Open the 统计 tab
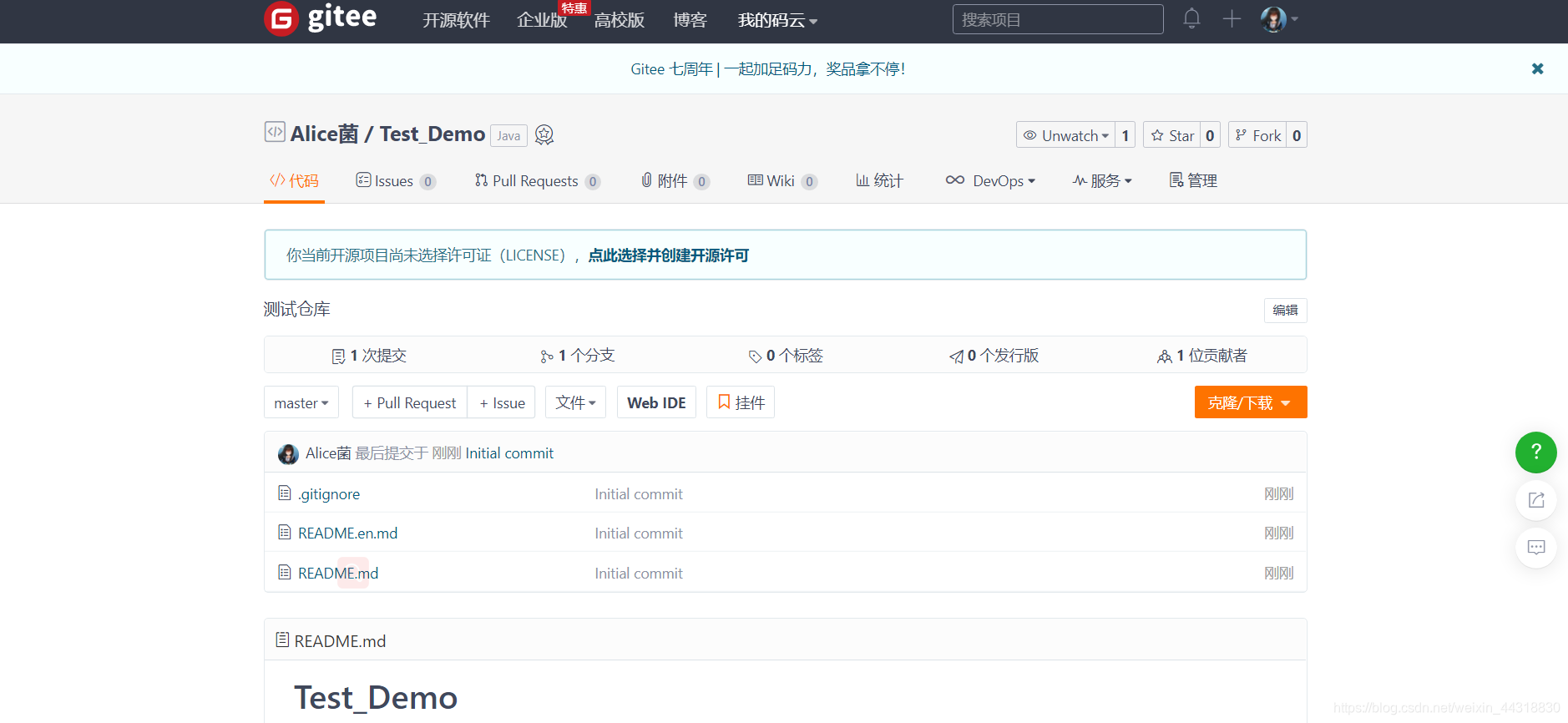 [x=879, y=181]
